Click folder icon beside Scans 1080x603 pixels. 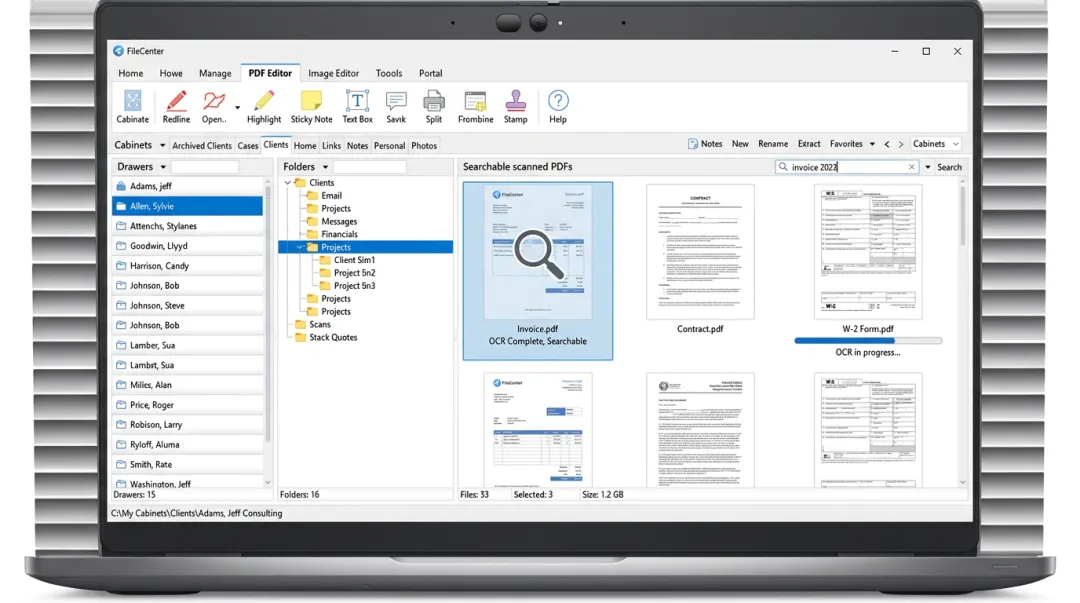click(x=300, y=325)
